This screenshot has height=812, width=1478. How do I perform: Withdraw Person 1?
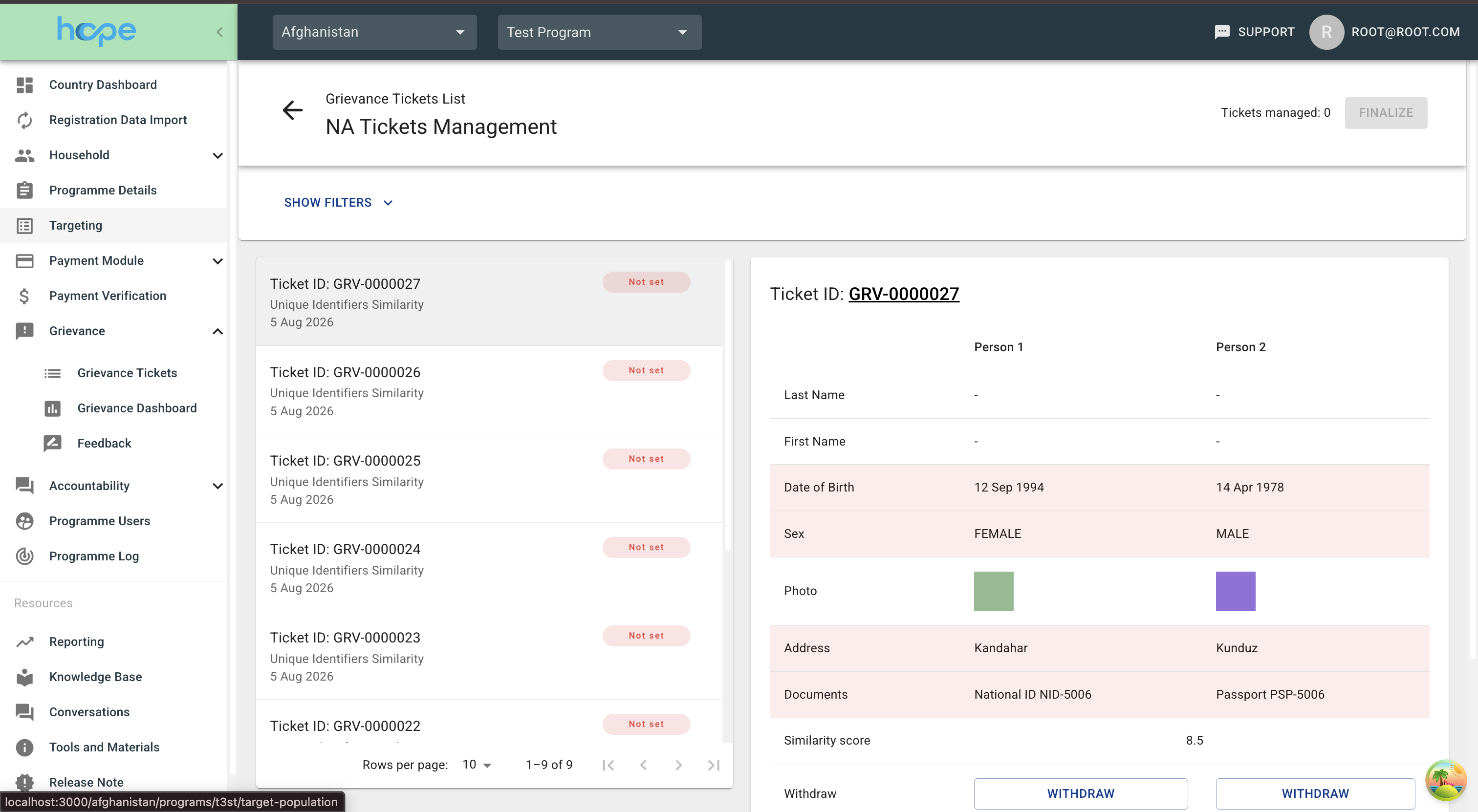point(1080,793)
